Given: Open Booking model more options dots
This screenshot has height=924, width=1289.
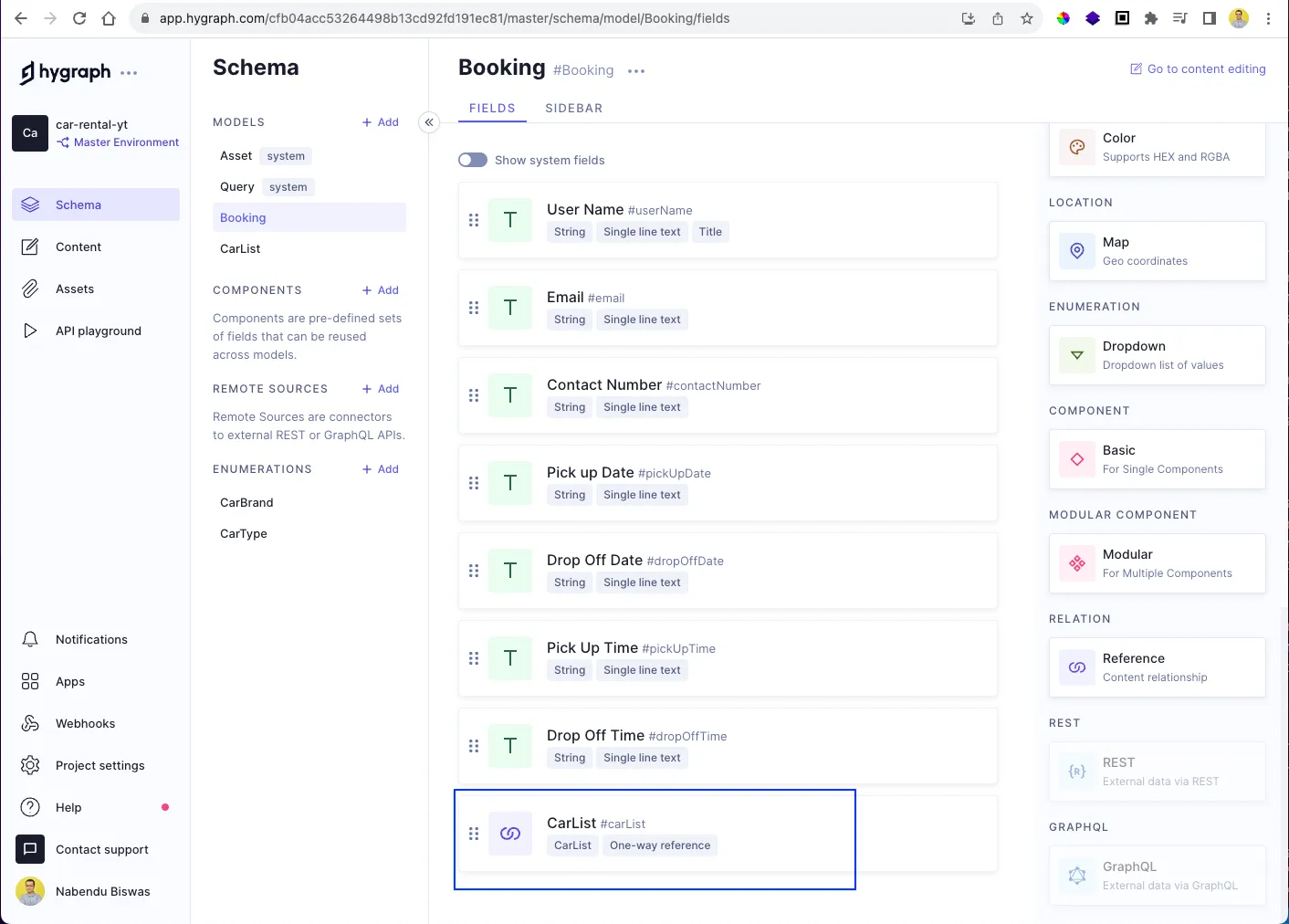Looking at the screenshot, I should (636, 71).
